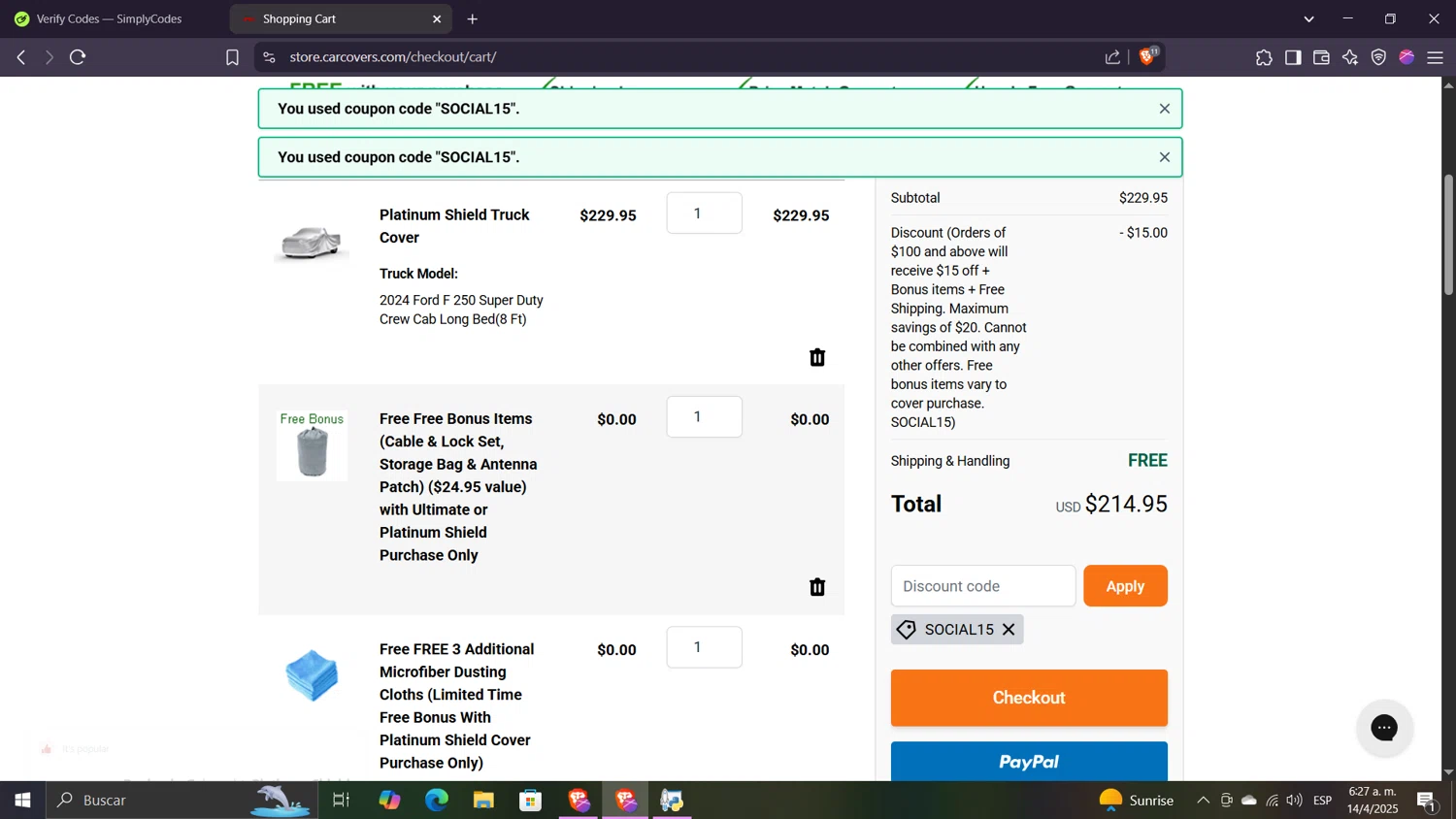Open File Explorer from the taskbar
Screen dimensions: 1456x819
pos(483,801)
